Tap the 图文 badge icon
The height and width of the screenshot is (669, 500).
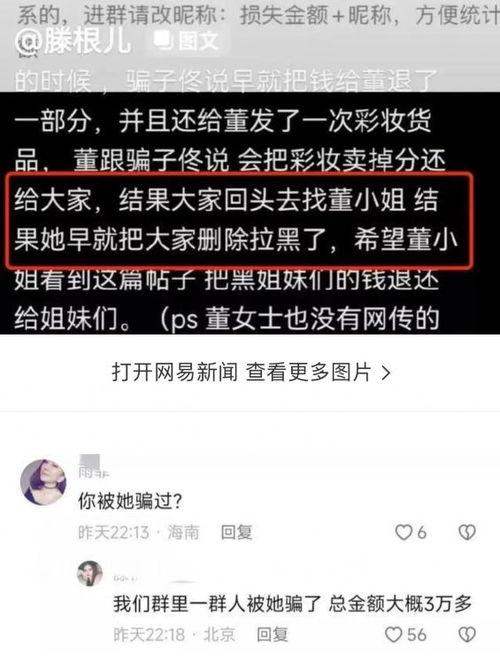pyautogui.click(x=164, y=41)
